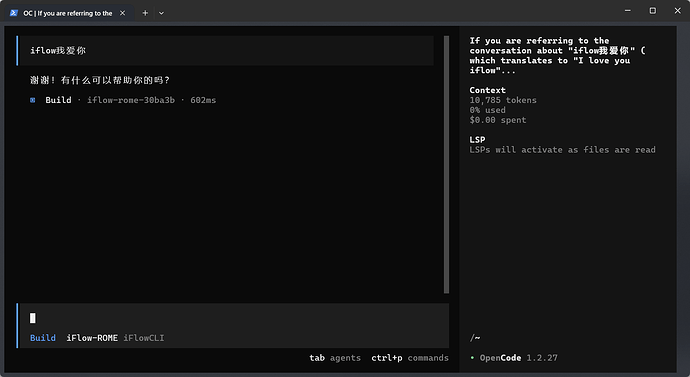Click the 'OpenCode' label in the footer
Viewport: 690px width, 377px height.
pyautogui.click(x=500, y=358)
